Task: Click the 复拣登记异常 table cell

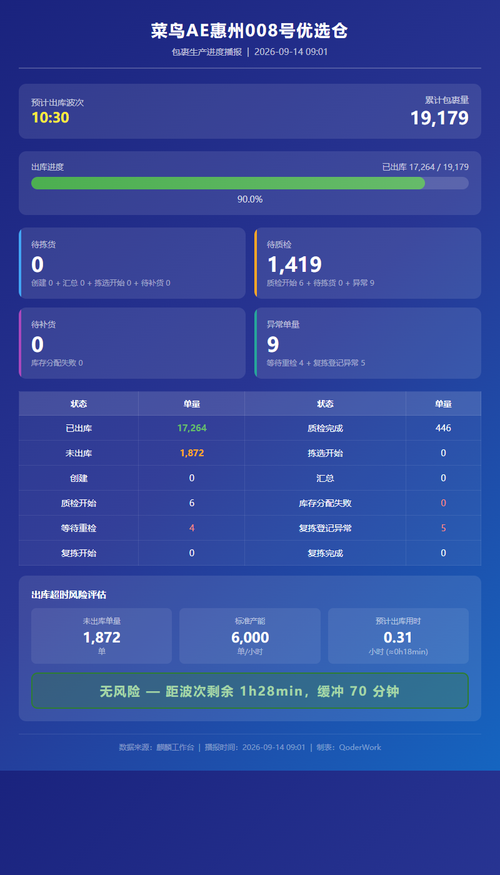Action: click(x=325, y=528)
